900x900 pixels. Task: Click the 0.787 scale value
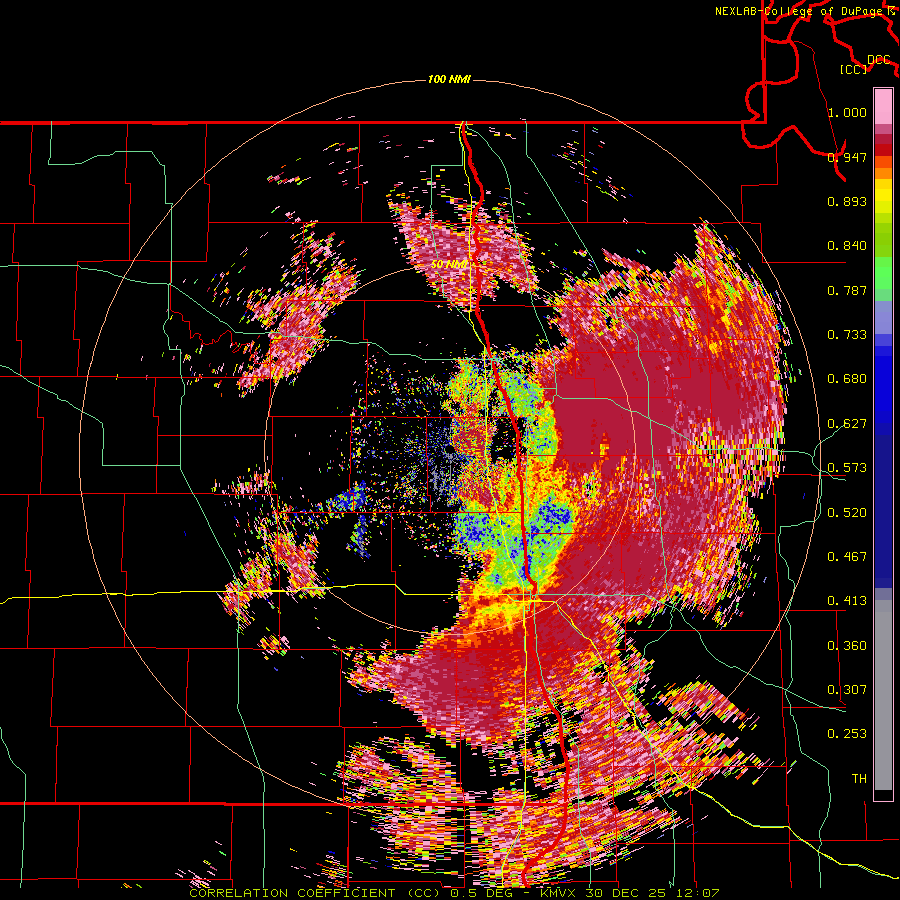[847, 290]
